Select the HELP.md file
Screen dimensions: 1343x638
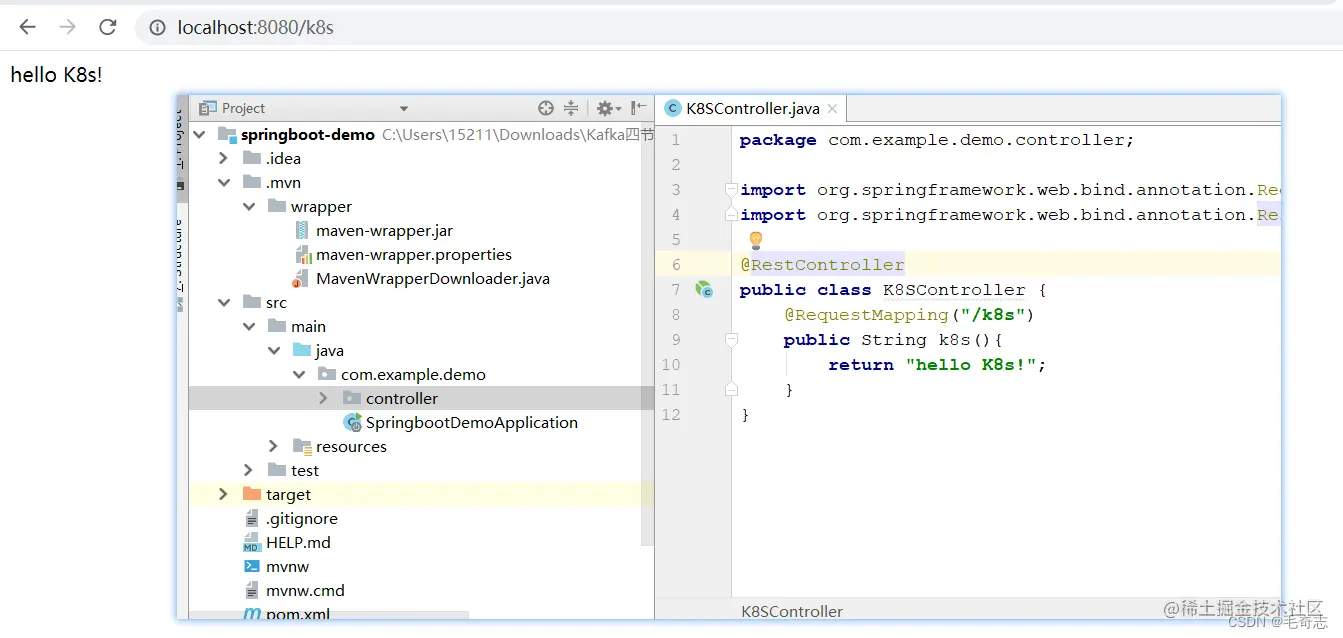click(x=298, y=542)
